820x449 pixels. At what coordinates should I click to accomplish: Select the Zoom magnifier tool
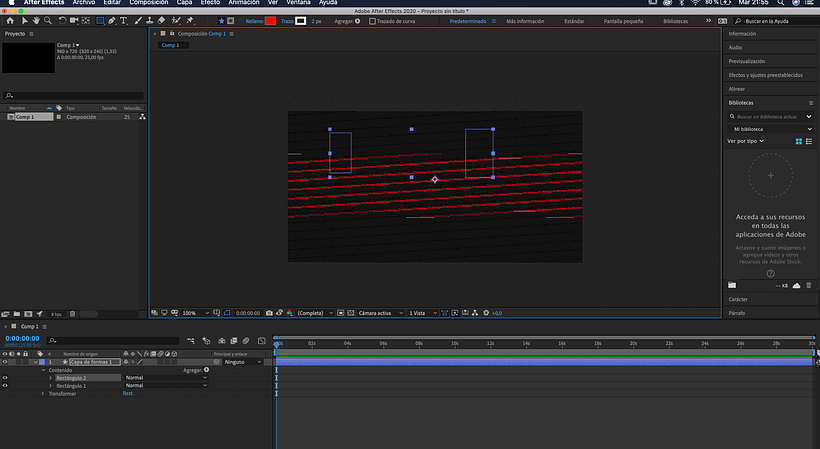(48, 21)
